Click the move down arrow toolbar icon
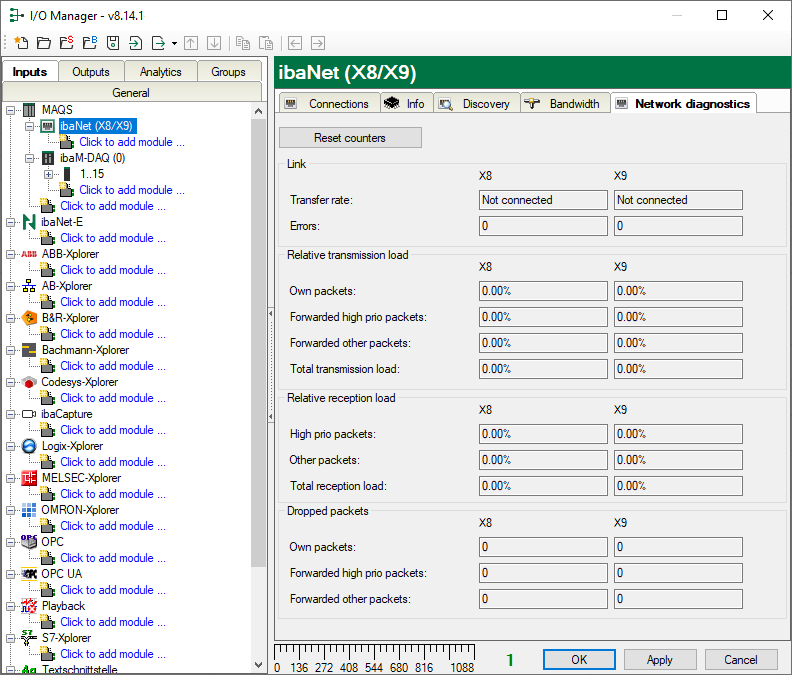 point(214,43)
